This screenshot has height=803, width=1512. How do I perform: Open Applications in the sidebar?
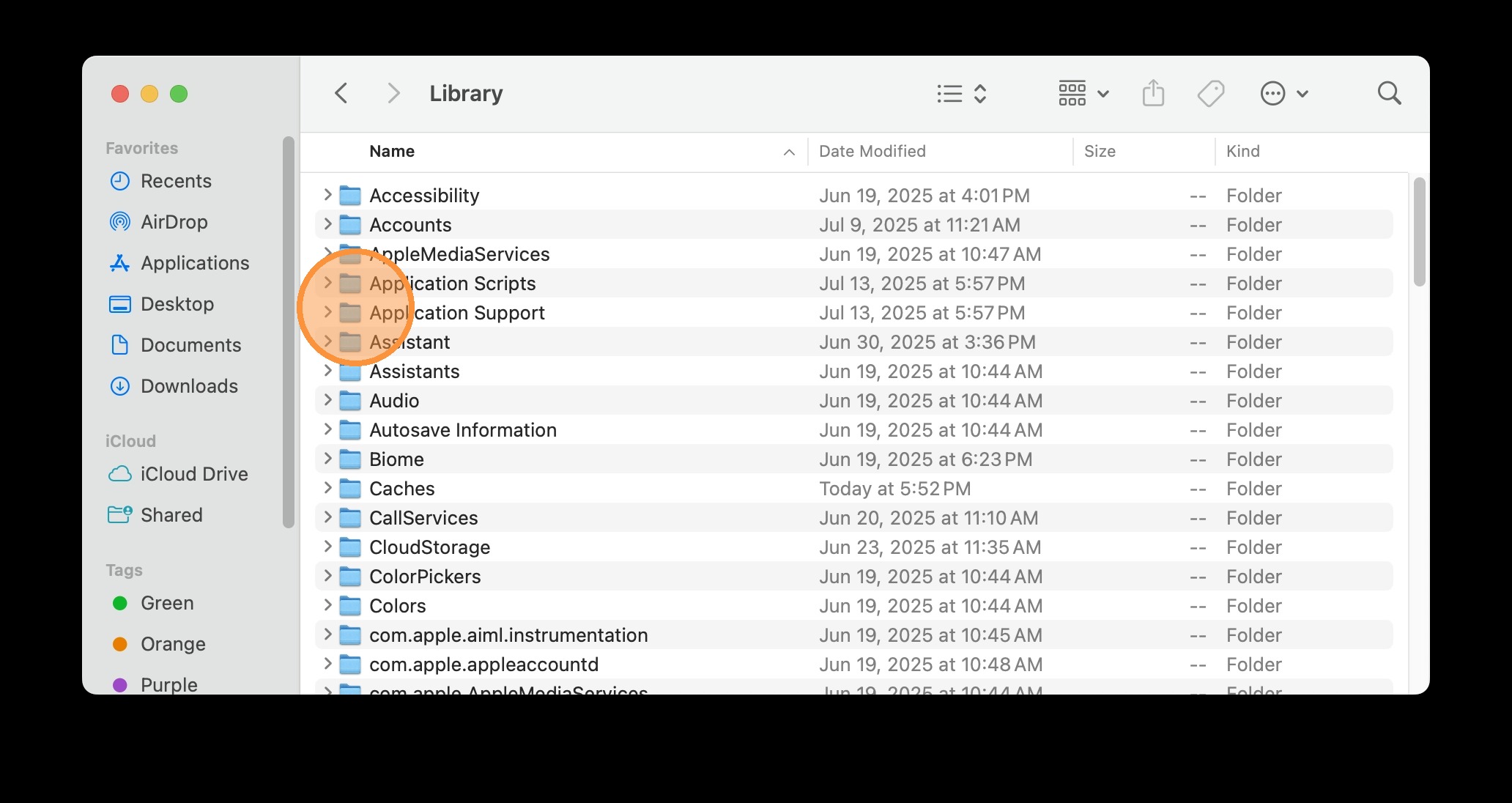pyautogui.click(x=179, y=263)
